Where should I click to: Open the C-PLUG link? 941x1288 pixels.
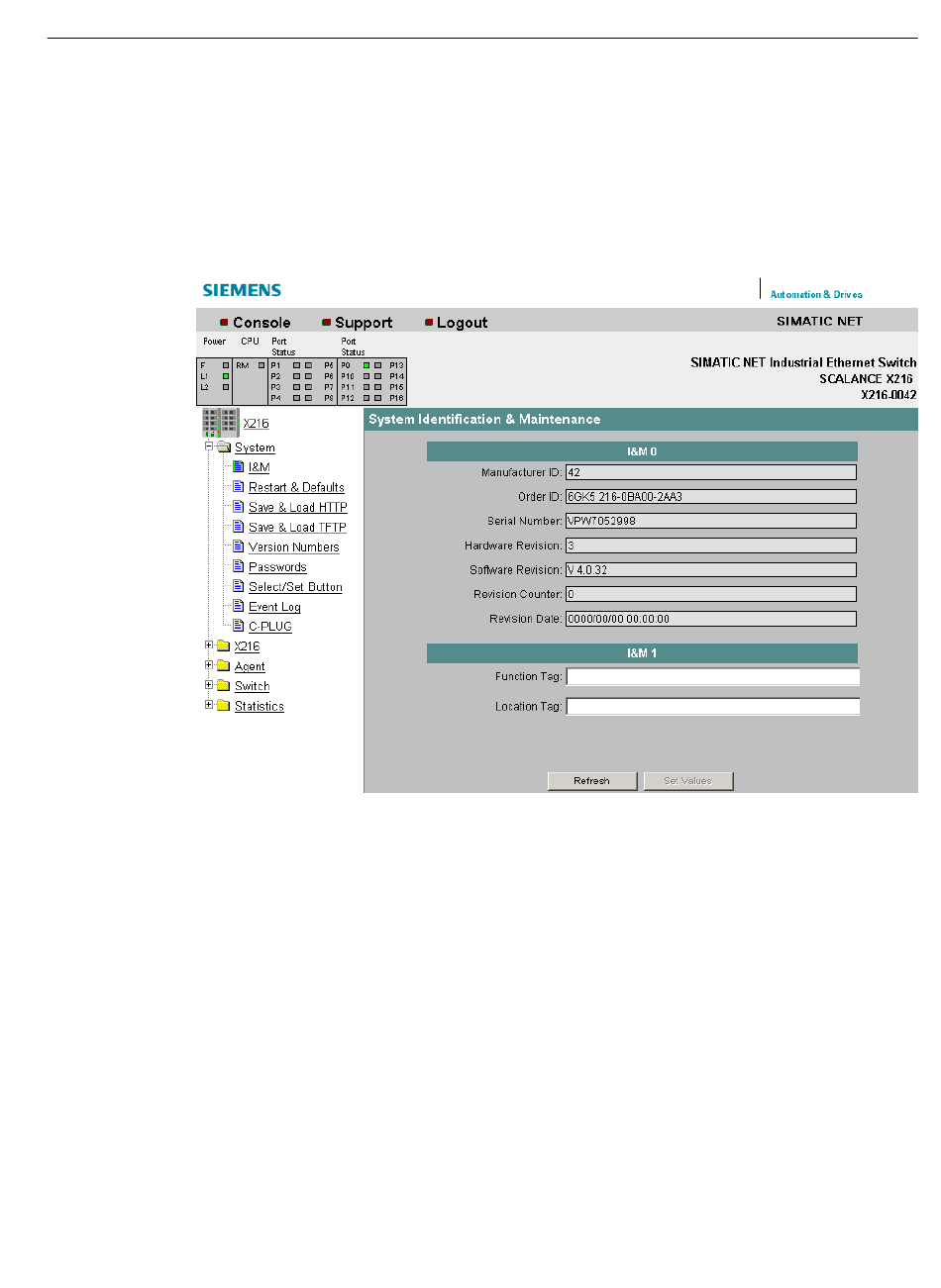270,626
